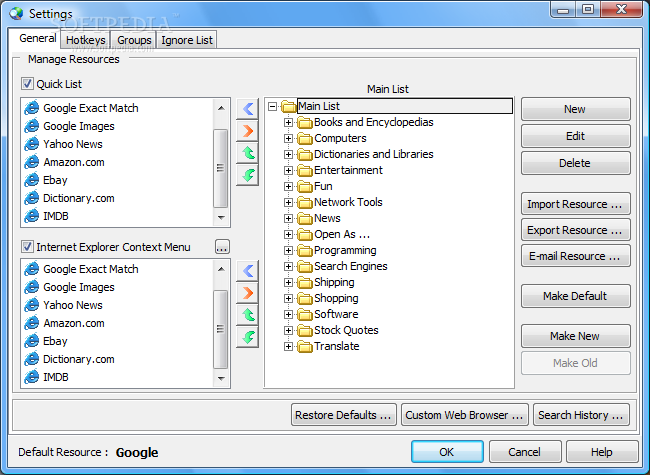Viewport: 650px width, 475px height.
Task: Switch to the General tab
Action: pyautogui.click(x=38, y=39)
